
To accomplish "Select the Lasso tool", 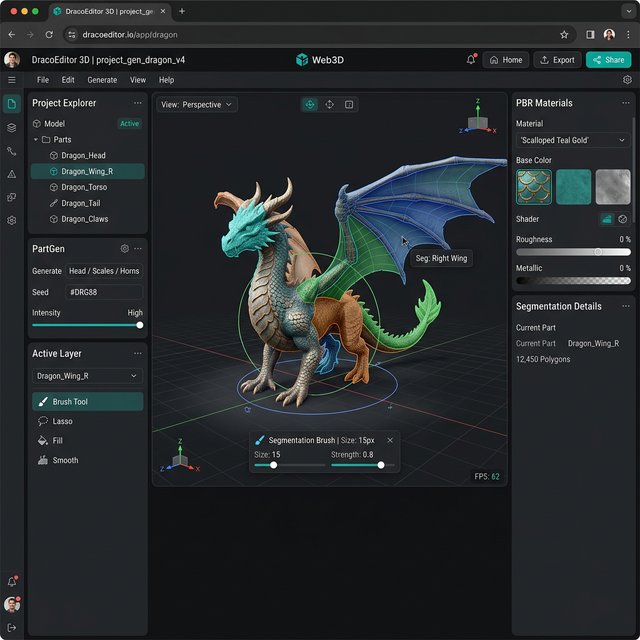I will pyautogui.click(x=88, y=421).
